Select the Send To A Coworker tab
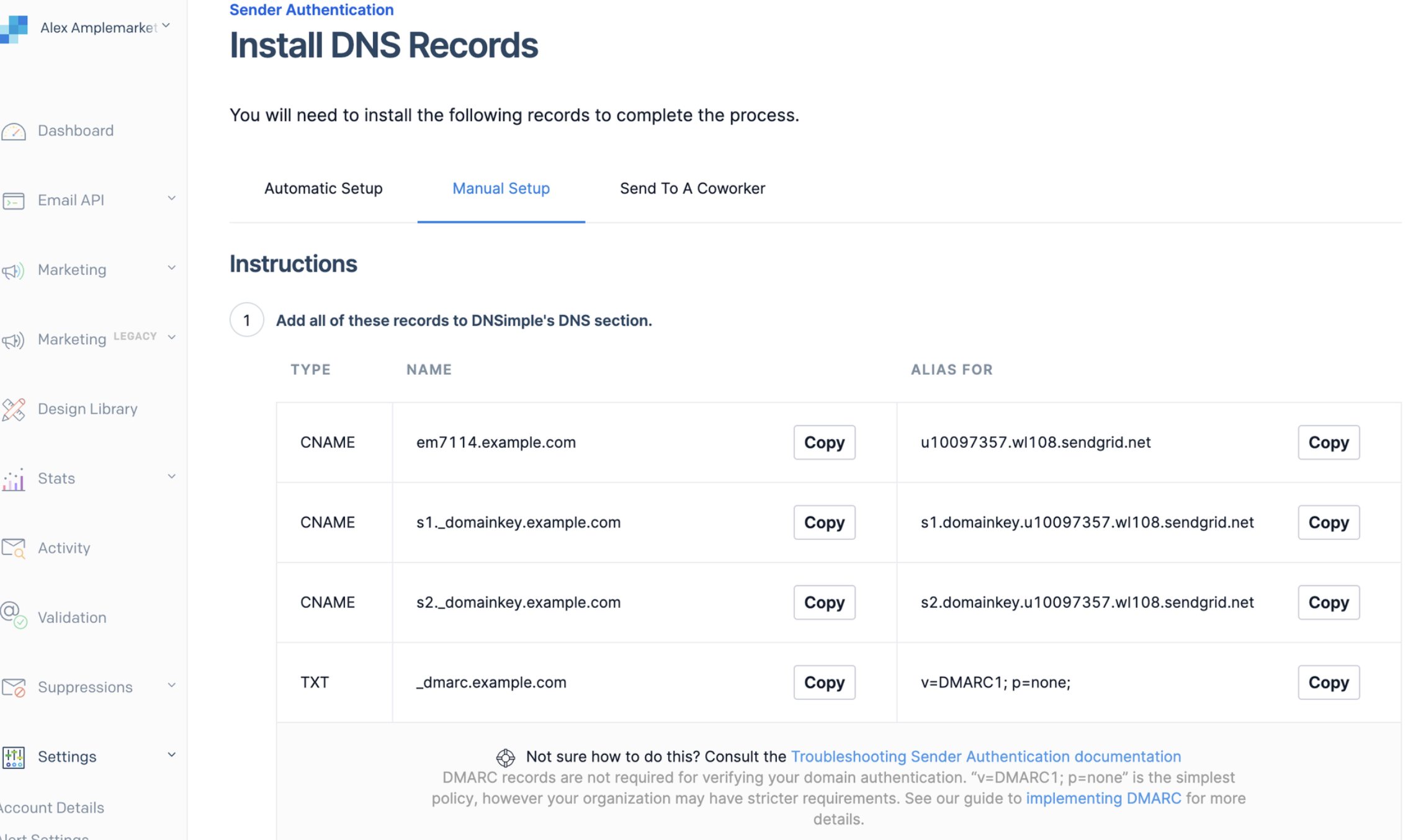 (692, 188)
